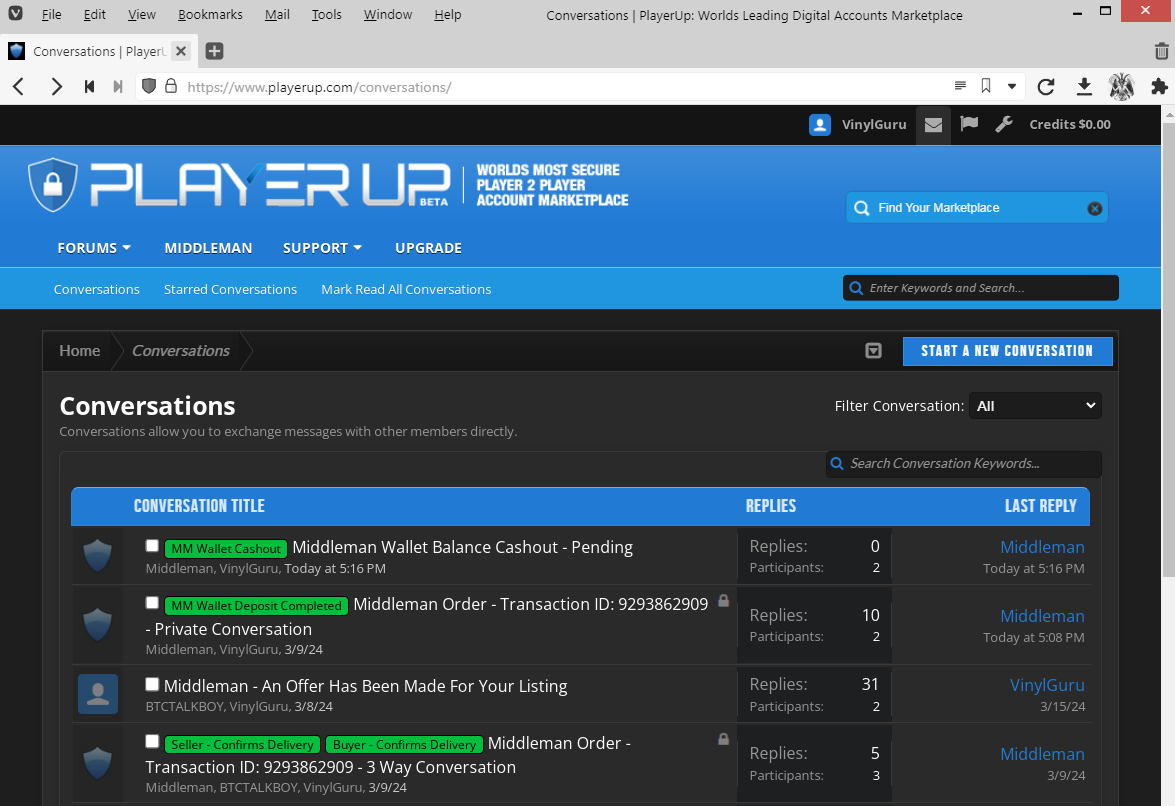Click the alerts flag icon
This screenshot has width=1175, height=806.
[969, 125]
